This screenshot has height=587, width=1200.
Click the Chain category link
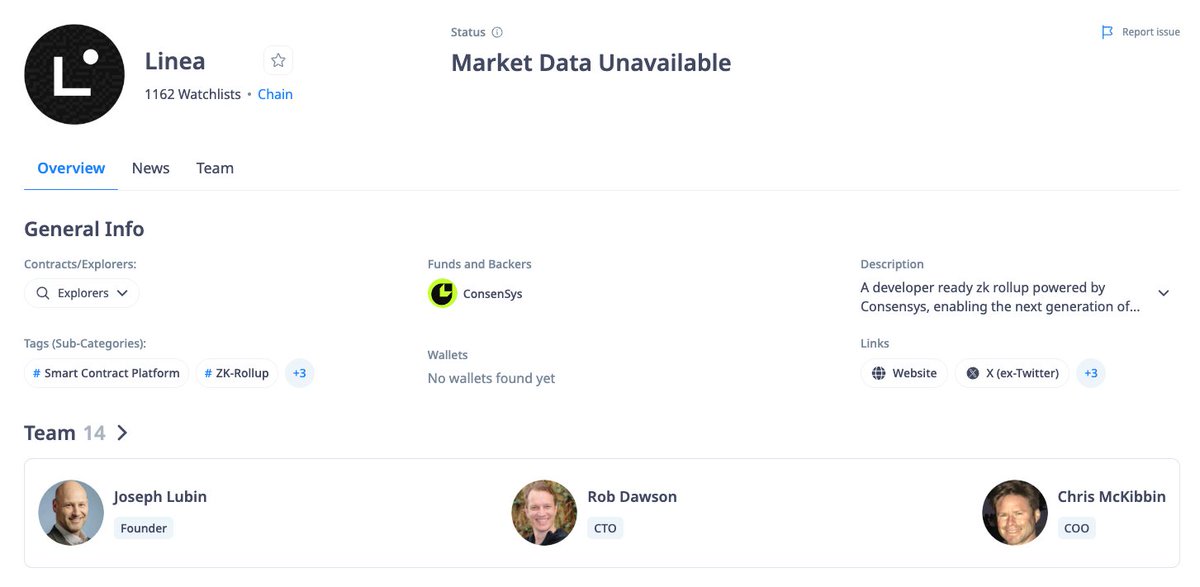click(x=275, y=94)
